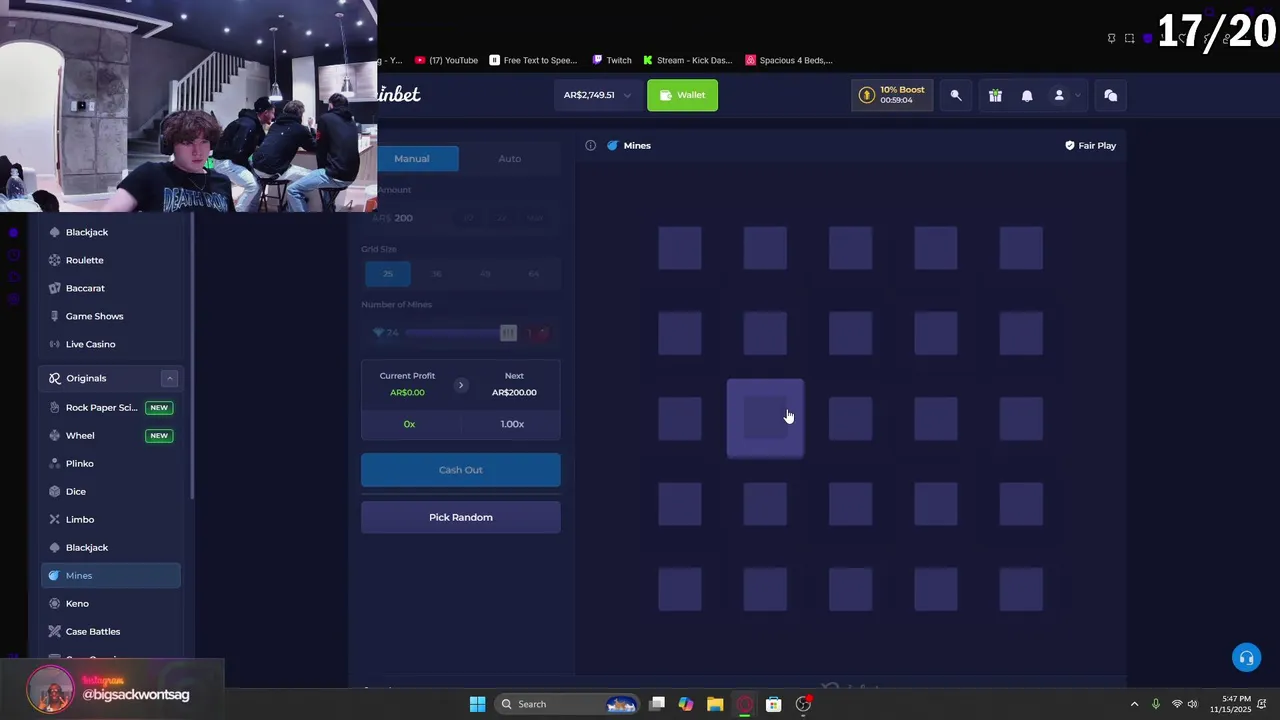Open the gift rewards icon

(995, 95)
